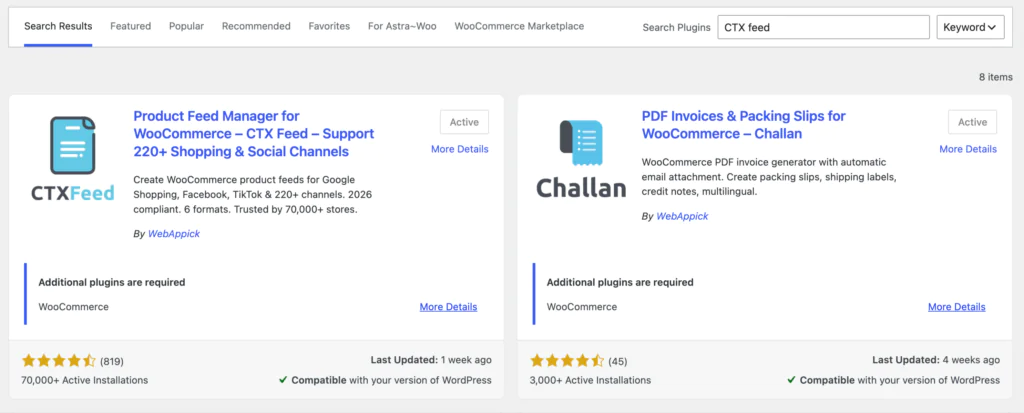Click the CTX Feed plugin description text
This screenshot has width=1024, height=413.
click(x=253, y=195)
